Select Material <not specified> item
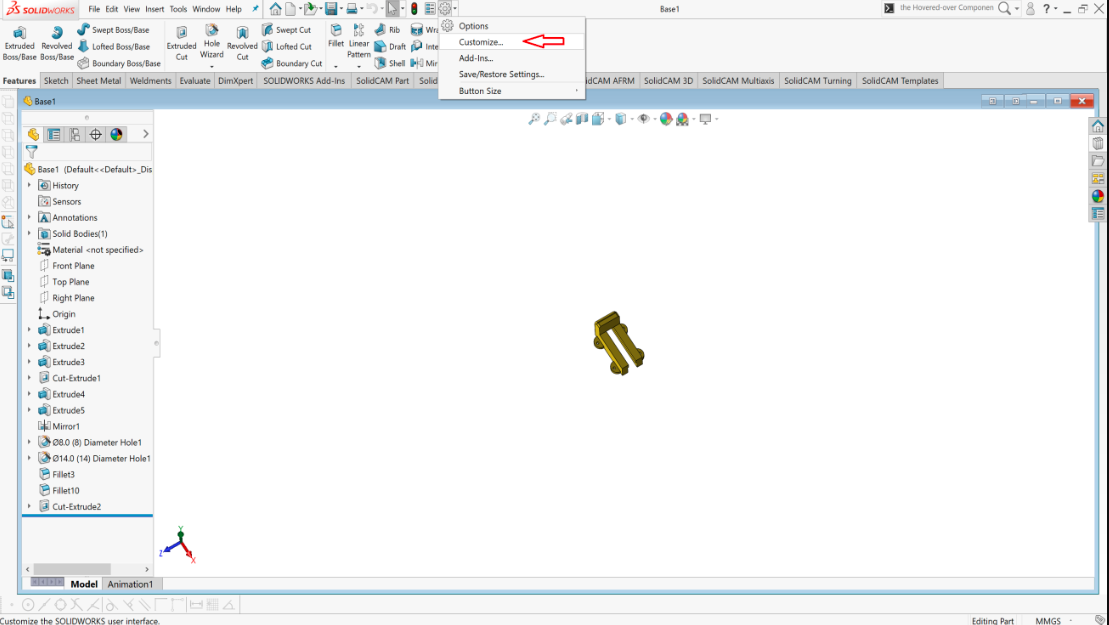This screenshot has width=1109, height=625. (90, 250)
